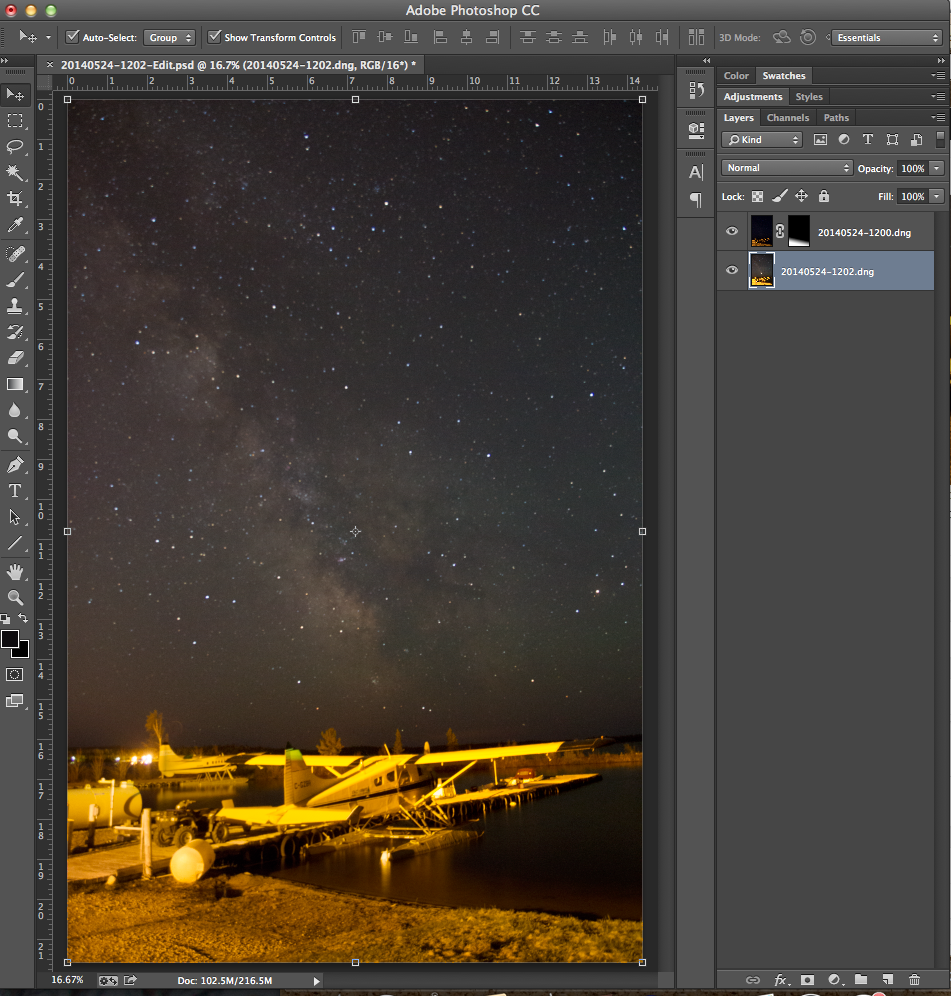This screenshot has height=996, width=951.
Task: Select the Lasso tool
Action: [15, 146]
